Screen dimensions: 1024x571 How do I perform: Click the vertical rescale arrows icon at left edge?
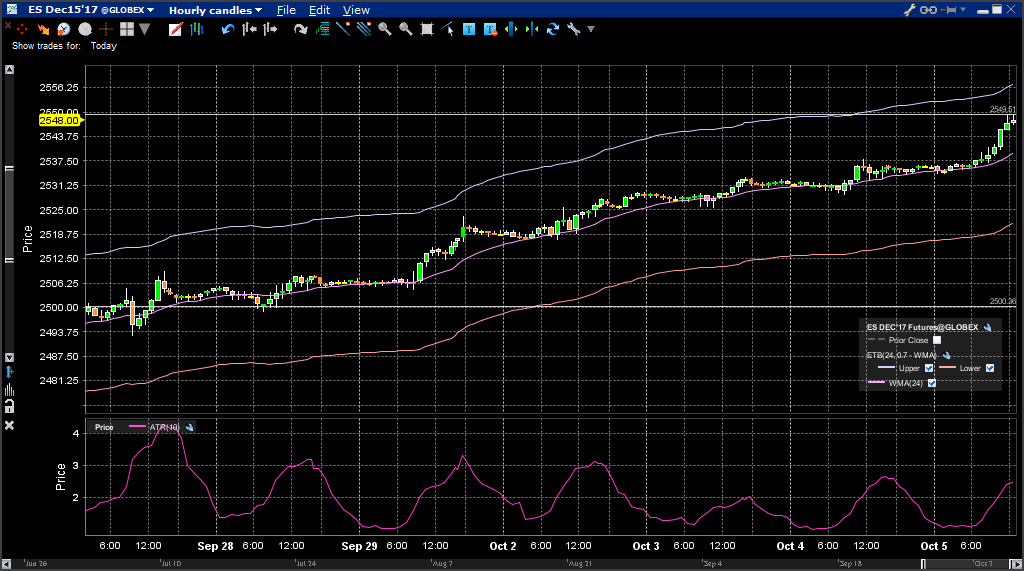point(9,372)
